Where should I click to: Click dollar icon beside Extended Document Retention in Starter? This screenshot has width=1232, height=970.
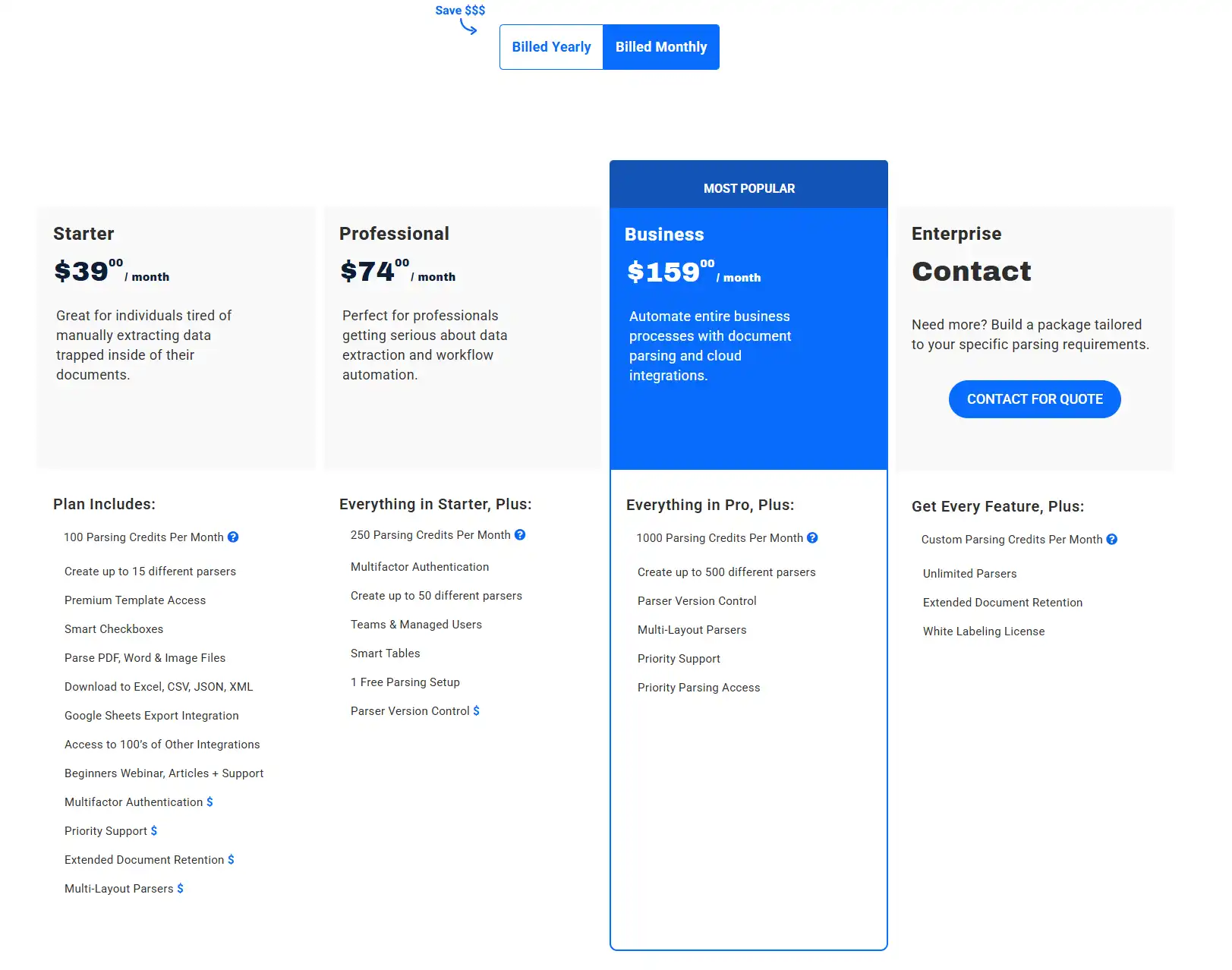click(x=231, y=860)
